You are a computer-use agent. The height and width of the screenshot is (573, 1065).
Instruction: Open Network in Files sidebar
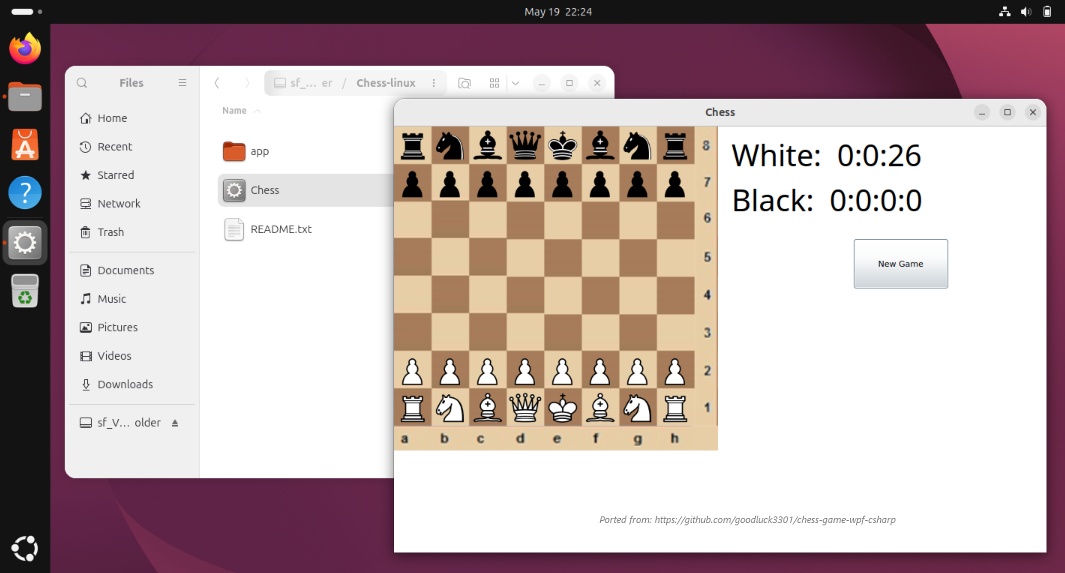[132, 204]
